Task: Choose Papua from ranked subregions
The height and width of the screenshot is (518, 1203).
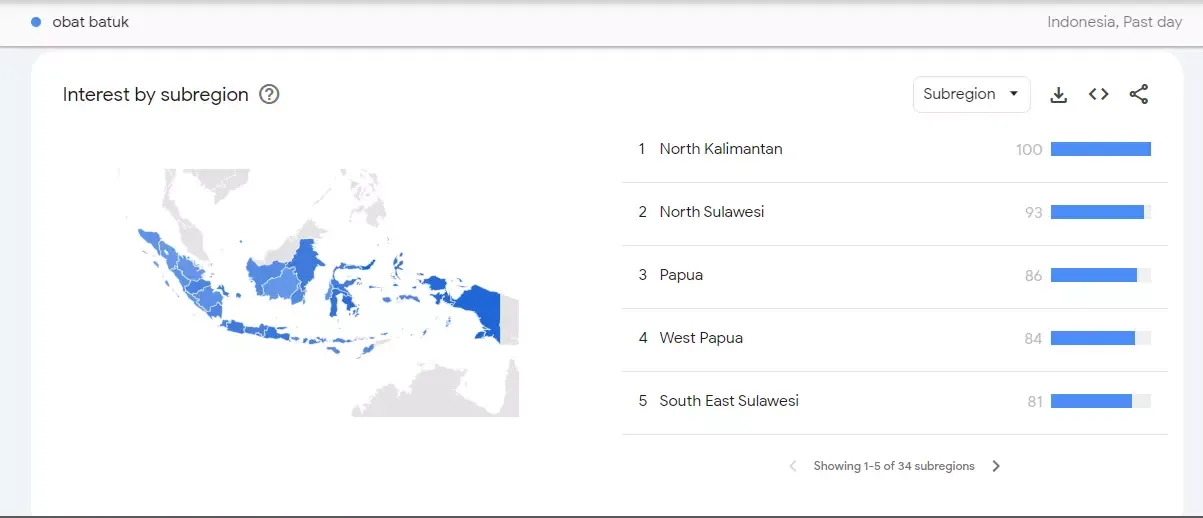Action: coord(681,275)
